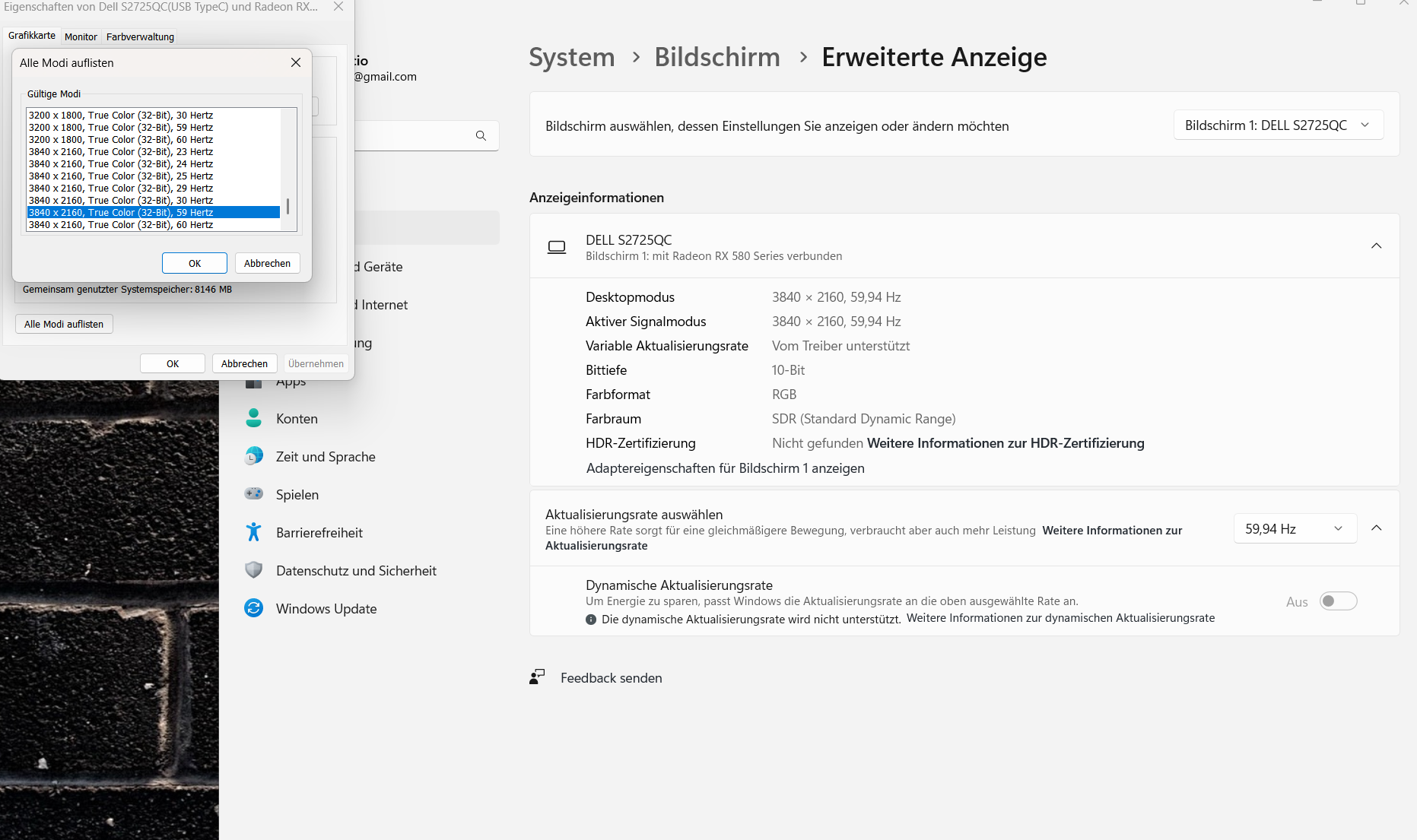This screenshot has width=1417, height=840.
Task: Select mode 3840 x 2160, 60 Hertz
Action: click(154, 225)
